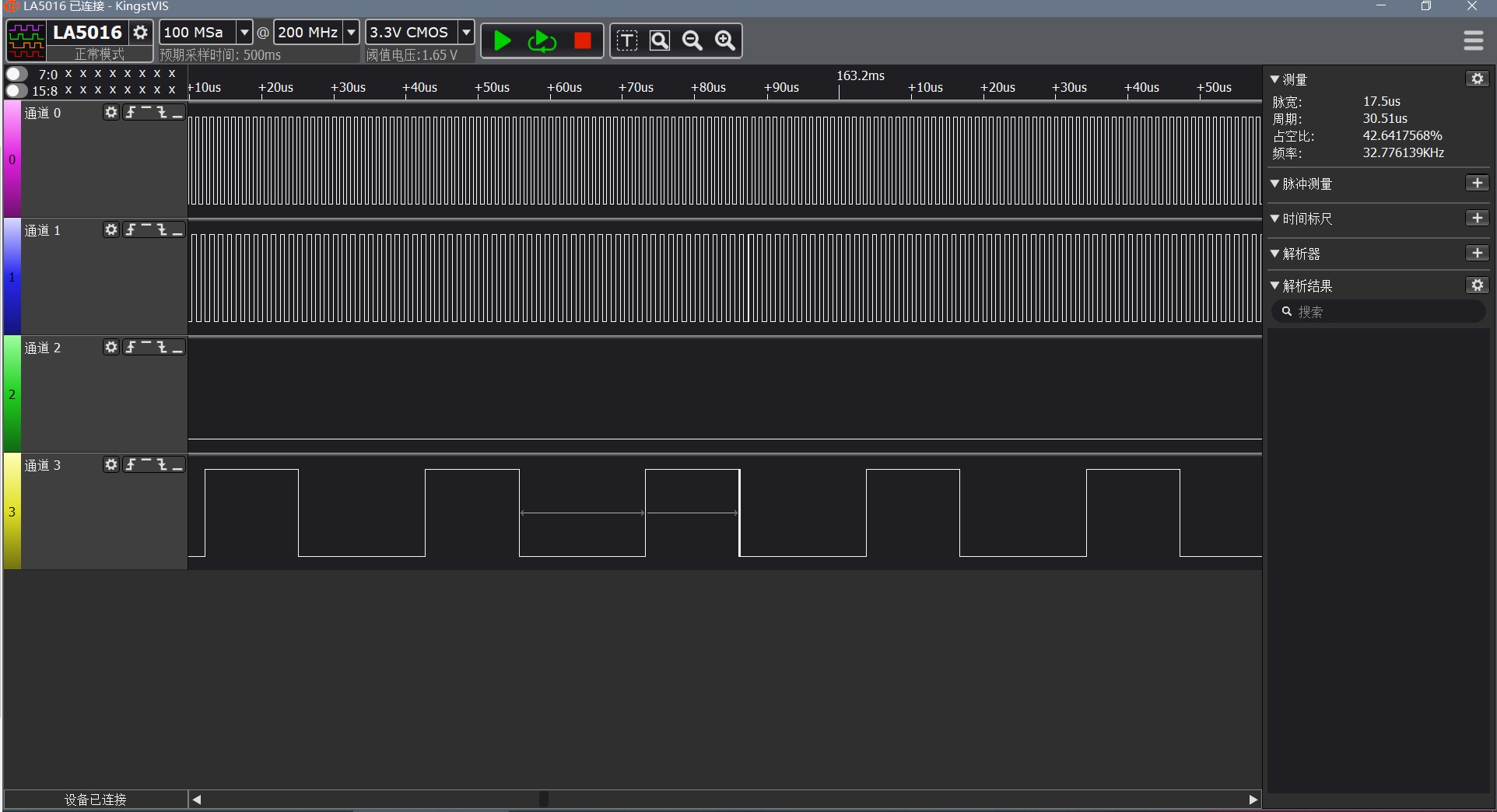Set high-level trigger on 通道 0

point(146,113)
